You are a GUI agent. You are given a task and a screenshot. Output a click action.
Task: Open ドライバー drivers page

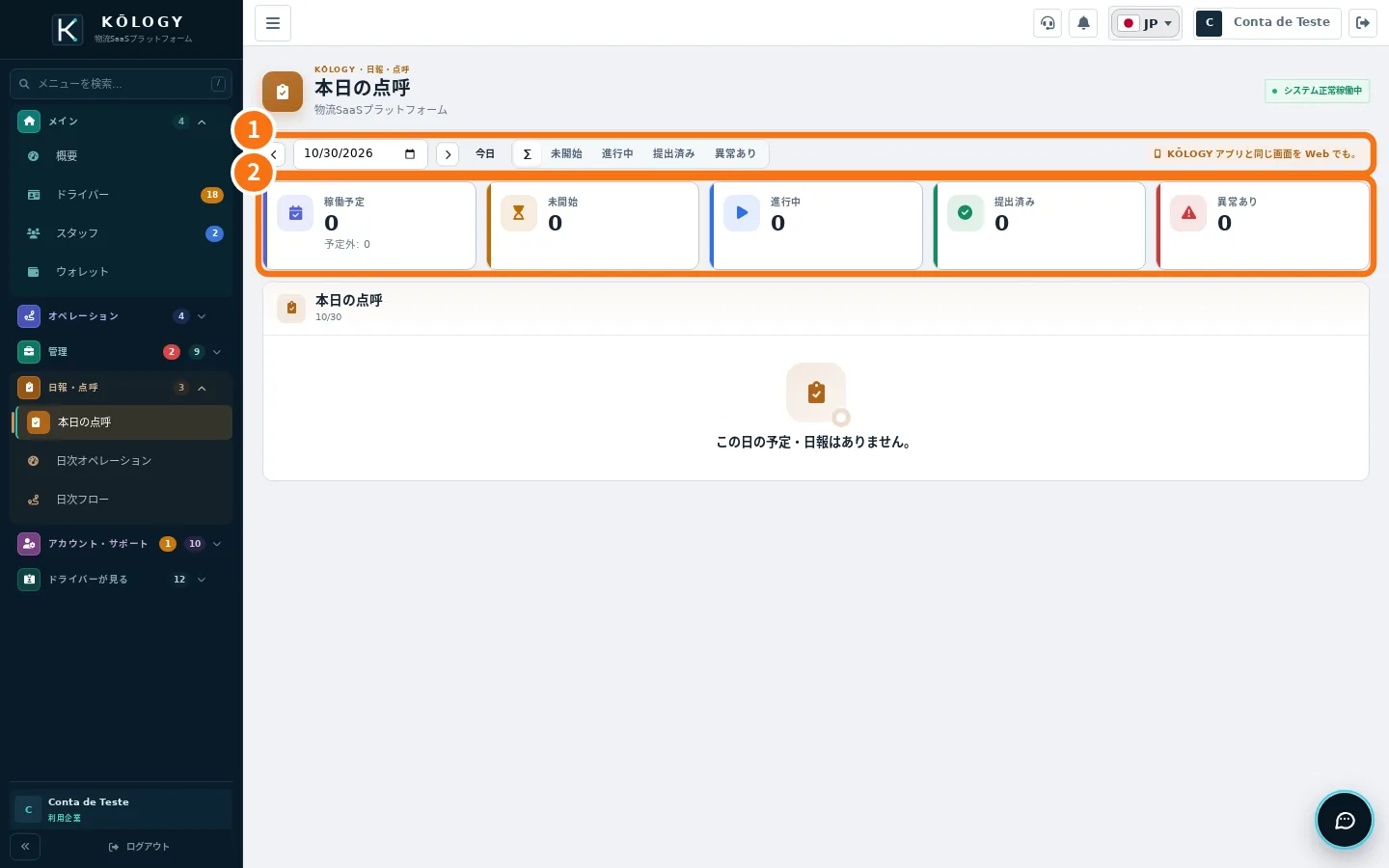122,195
